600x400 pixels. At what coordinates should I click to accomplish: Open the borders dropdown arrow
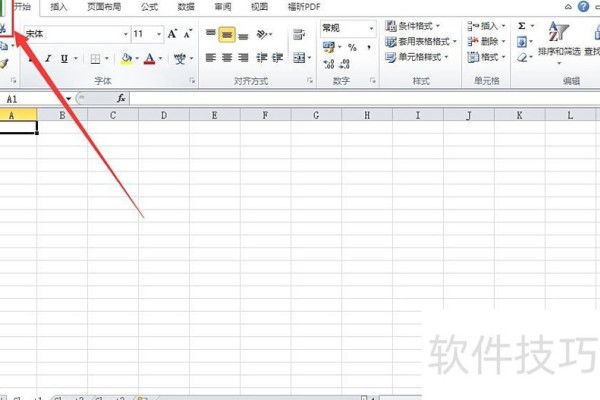pyautogui.click(x=107, y=59)
